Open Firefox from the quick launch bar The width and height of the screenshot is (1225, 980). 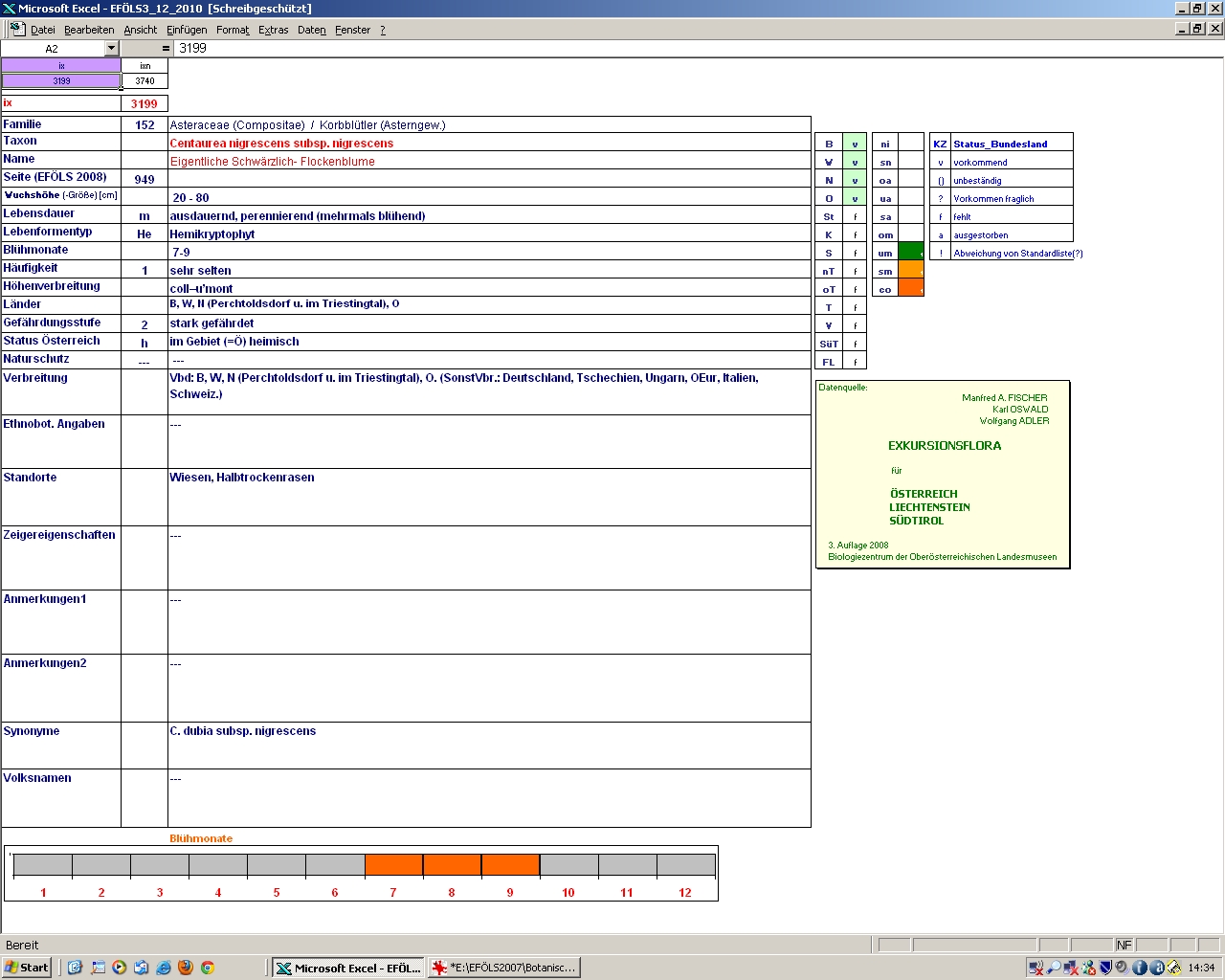tap(186, 968)
